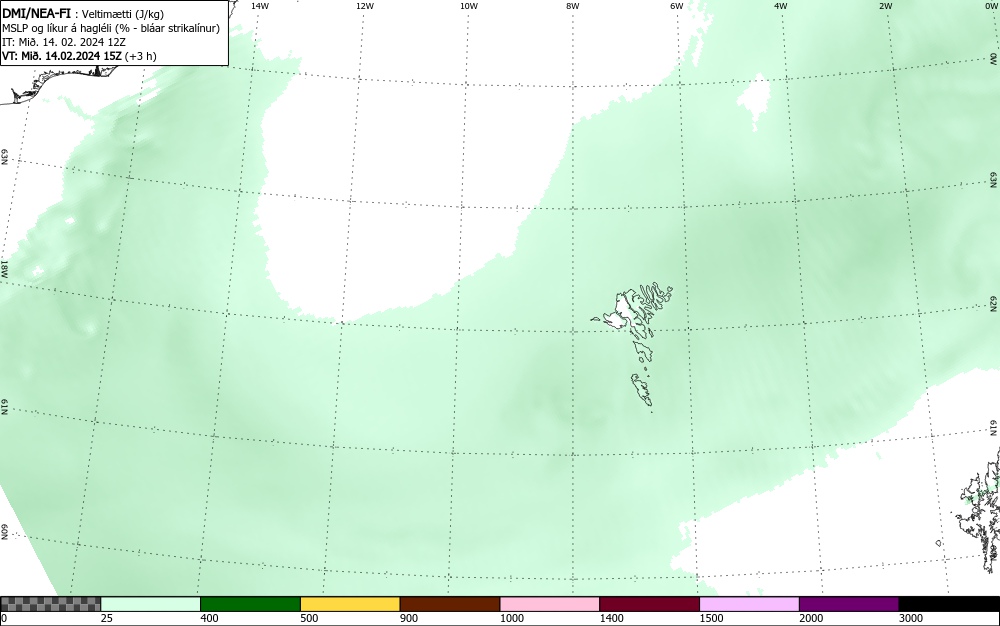Click the 'IT: Mið. 14. 02. 2024 12Z' line
The width and height of the screenshot is (1000, 626).
[x=64, y=42]
